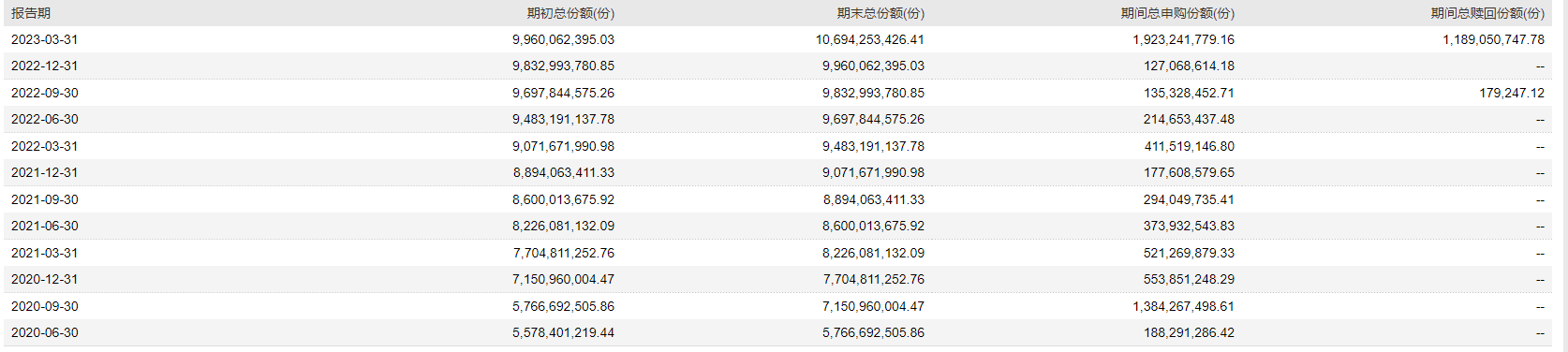Click beginning shares 9,483,191,137.78

tap(563, 120)
